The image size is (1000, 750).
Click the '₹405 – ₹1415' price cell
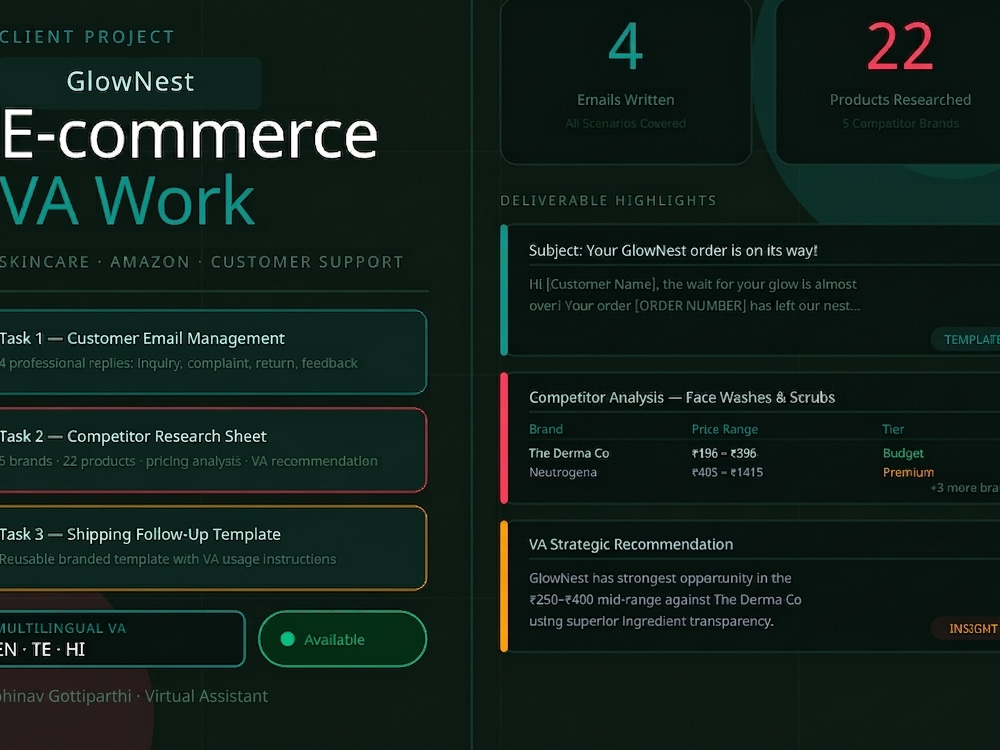[x=727, y=473]
